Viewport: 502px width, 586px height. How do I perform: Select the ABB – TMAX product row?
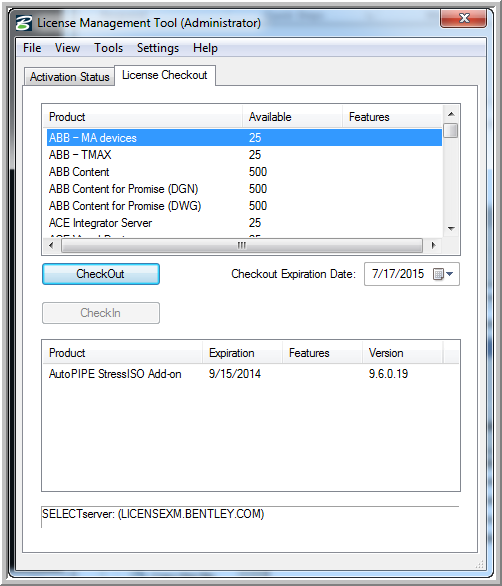244,155
